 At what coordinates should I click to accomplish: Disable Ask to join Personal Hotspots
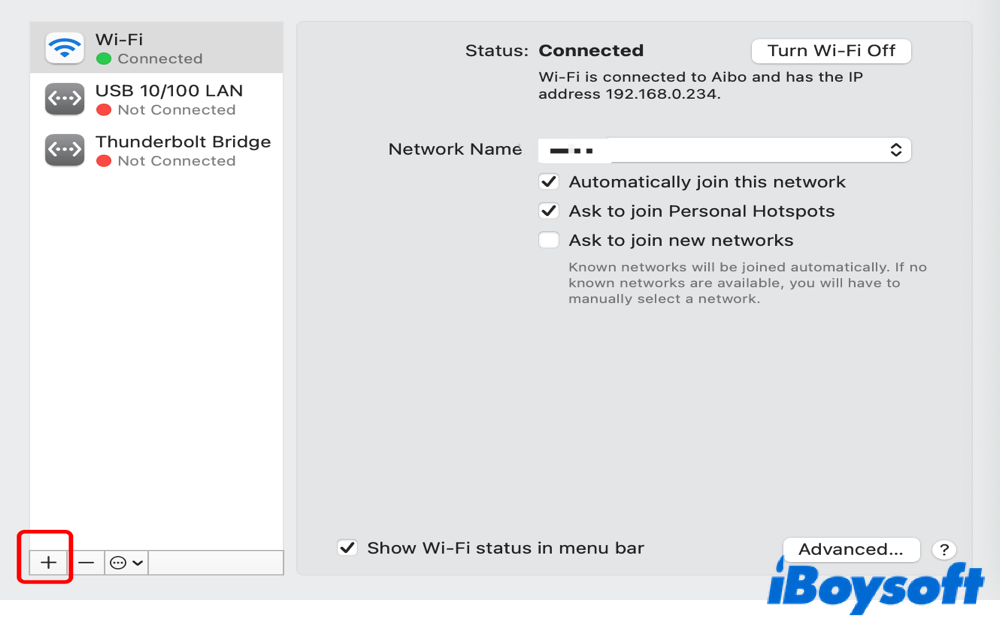[548, 211]
